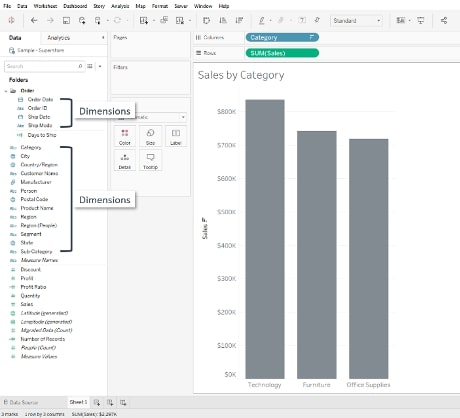This screenshot has width=460, height=418.
Task: Open the File menu
Action: pyautogui.click(x=7, y=6)
